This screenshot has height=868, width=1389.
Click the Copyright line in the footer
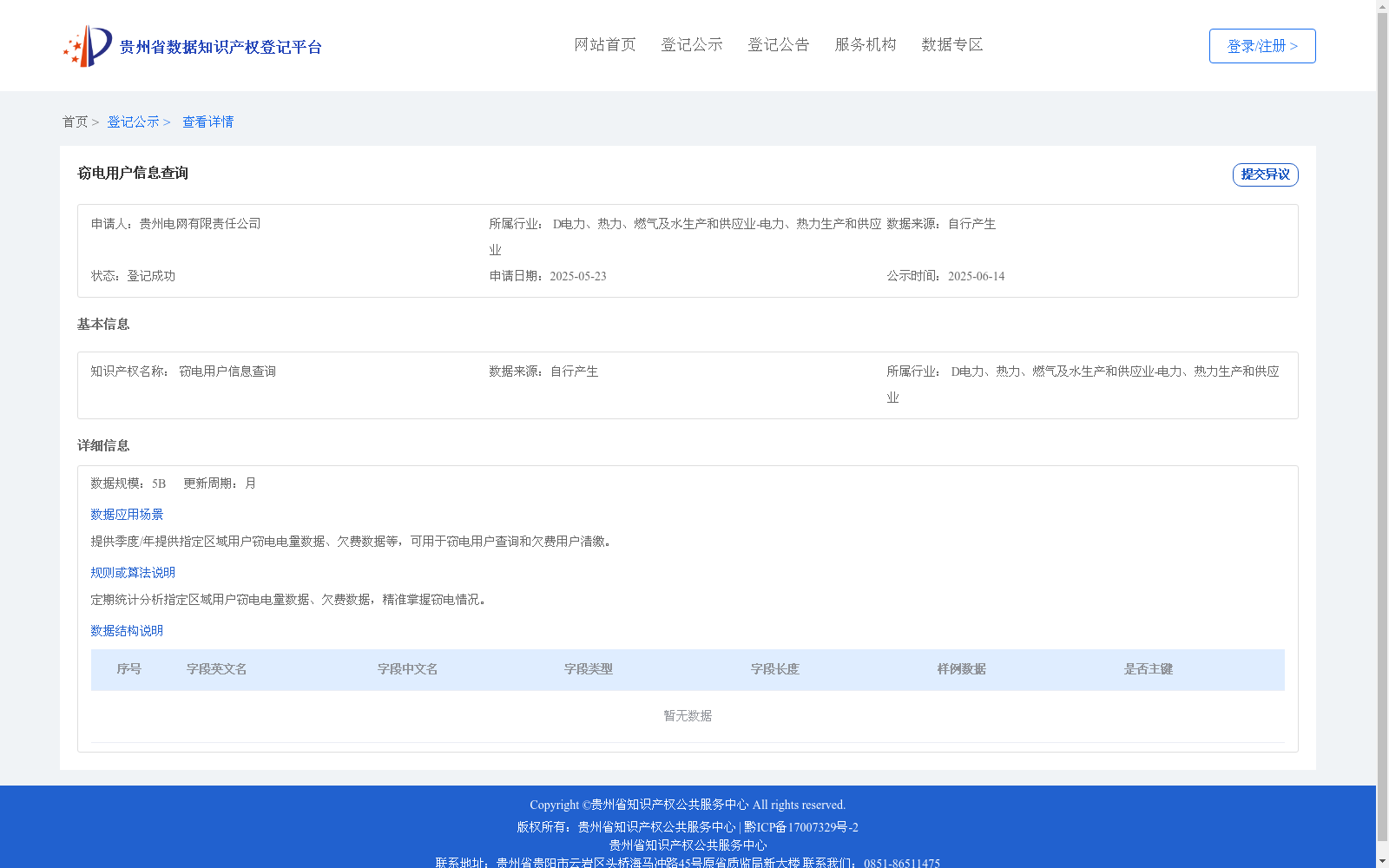pos(688,806)
